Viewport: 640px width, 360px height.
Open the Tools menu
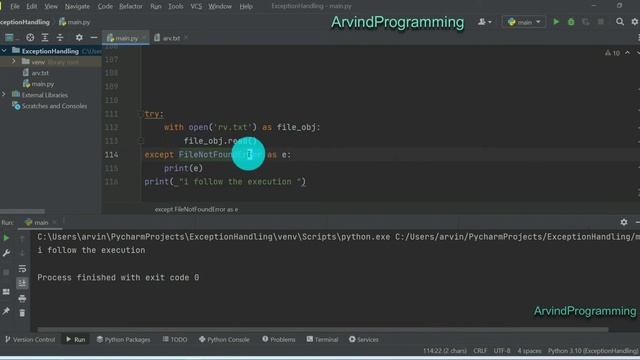(176, 6)
